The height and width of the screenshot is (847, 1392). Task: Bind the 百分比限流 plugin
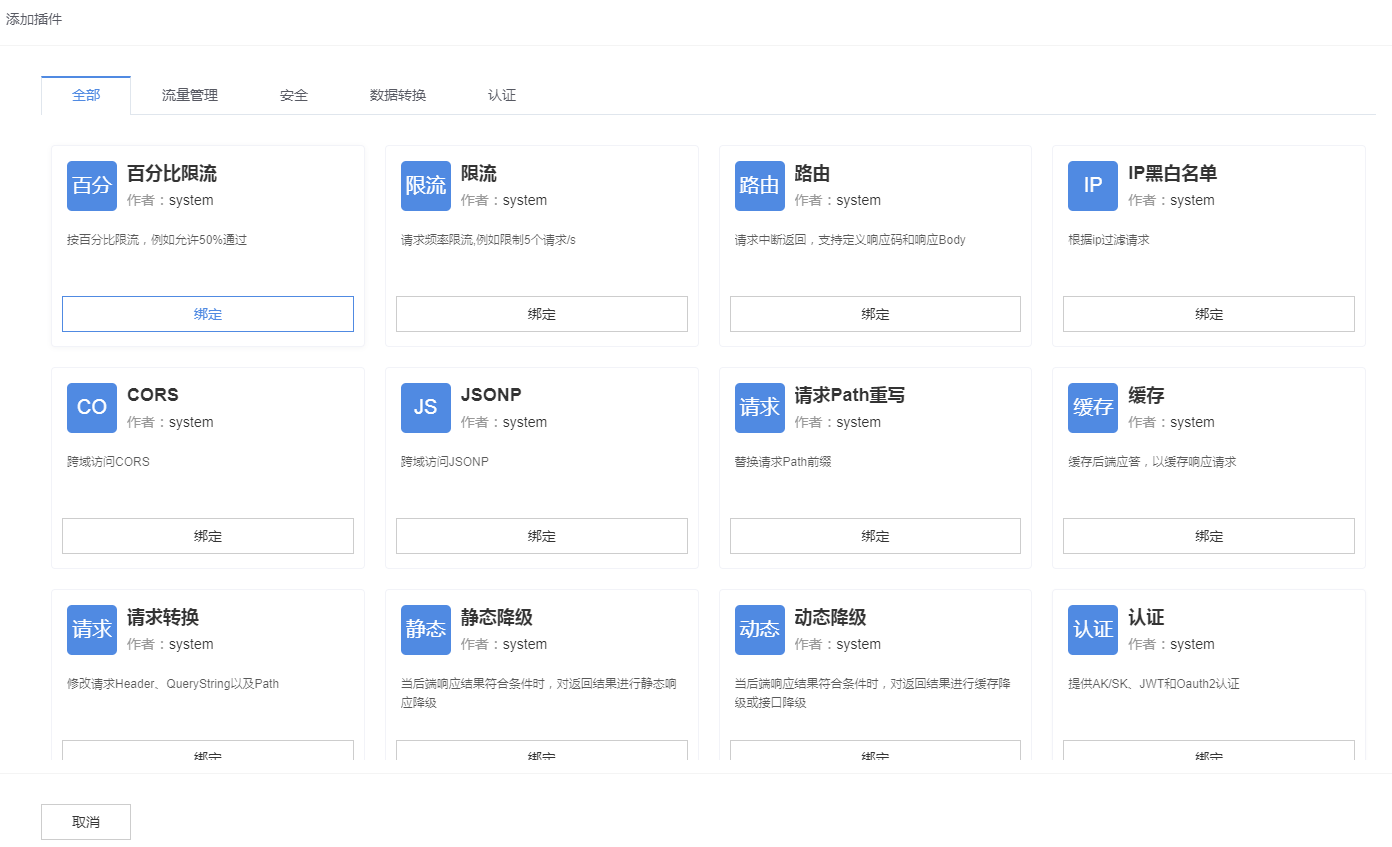[208, 314]
